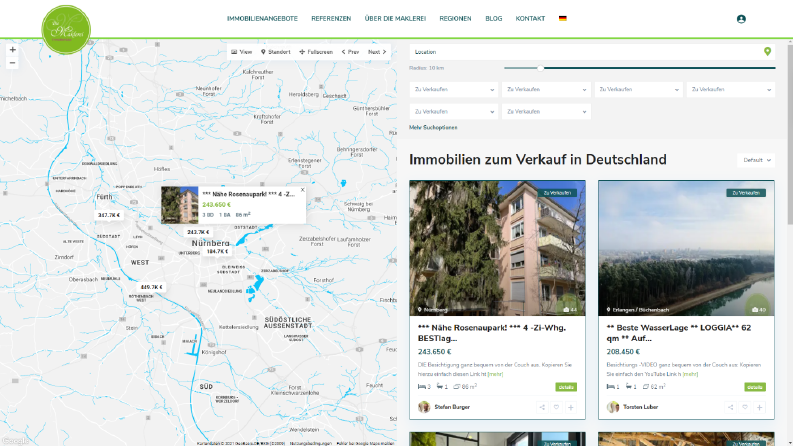Click the page vertical scrollbar
The height and width of the screenshot is (446, 793).
click(x=790, y=135)
